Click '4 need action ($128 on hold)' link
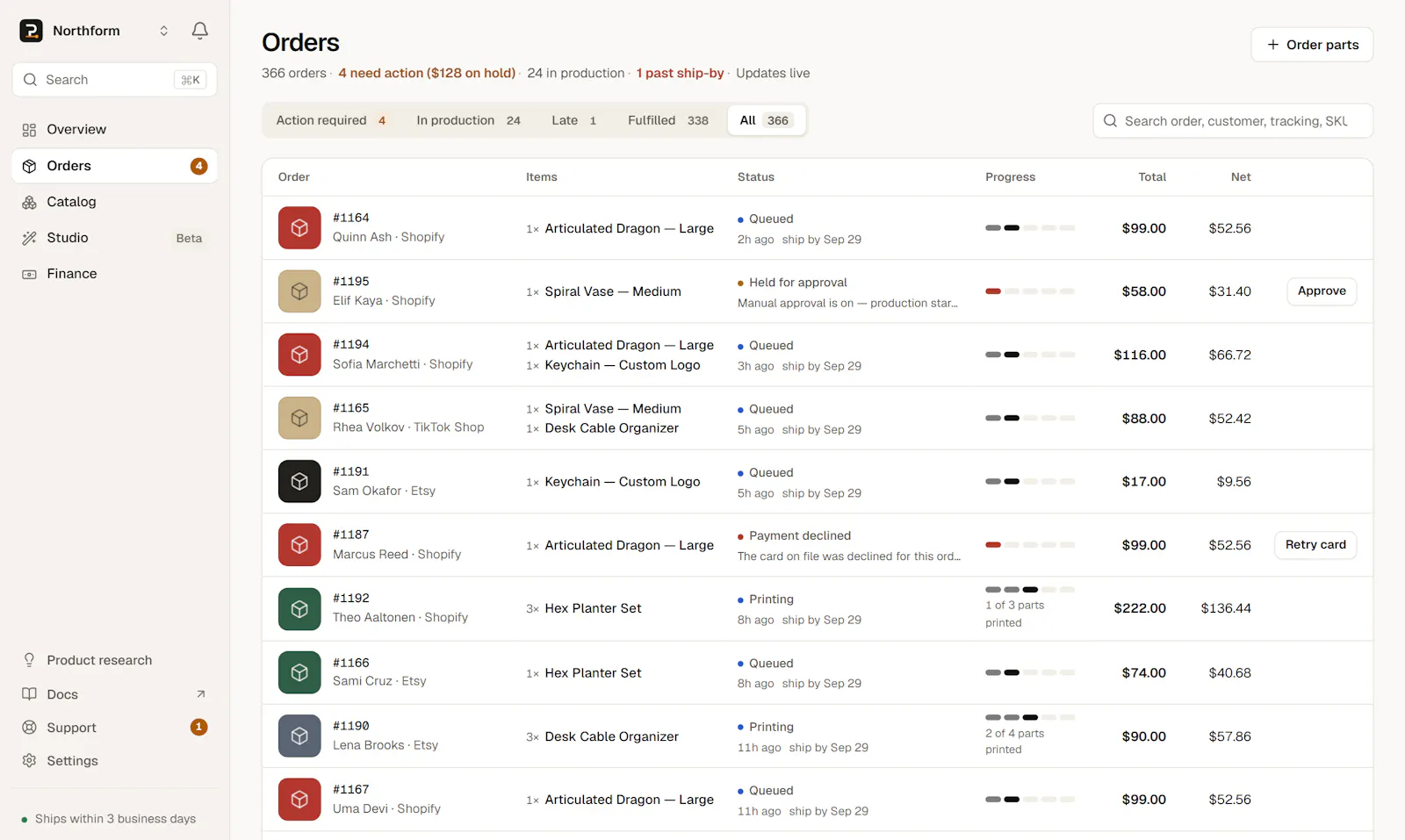Viewport: 1405px width, 840px height. tap(427, 74)
